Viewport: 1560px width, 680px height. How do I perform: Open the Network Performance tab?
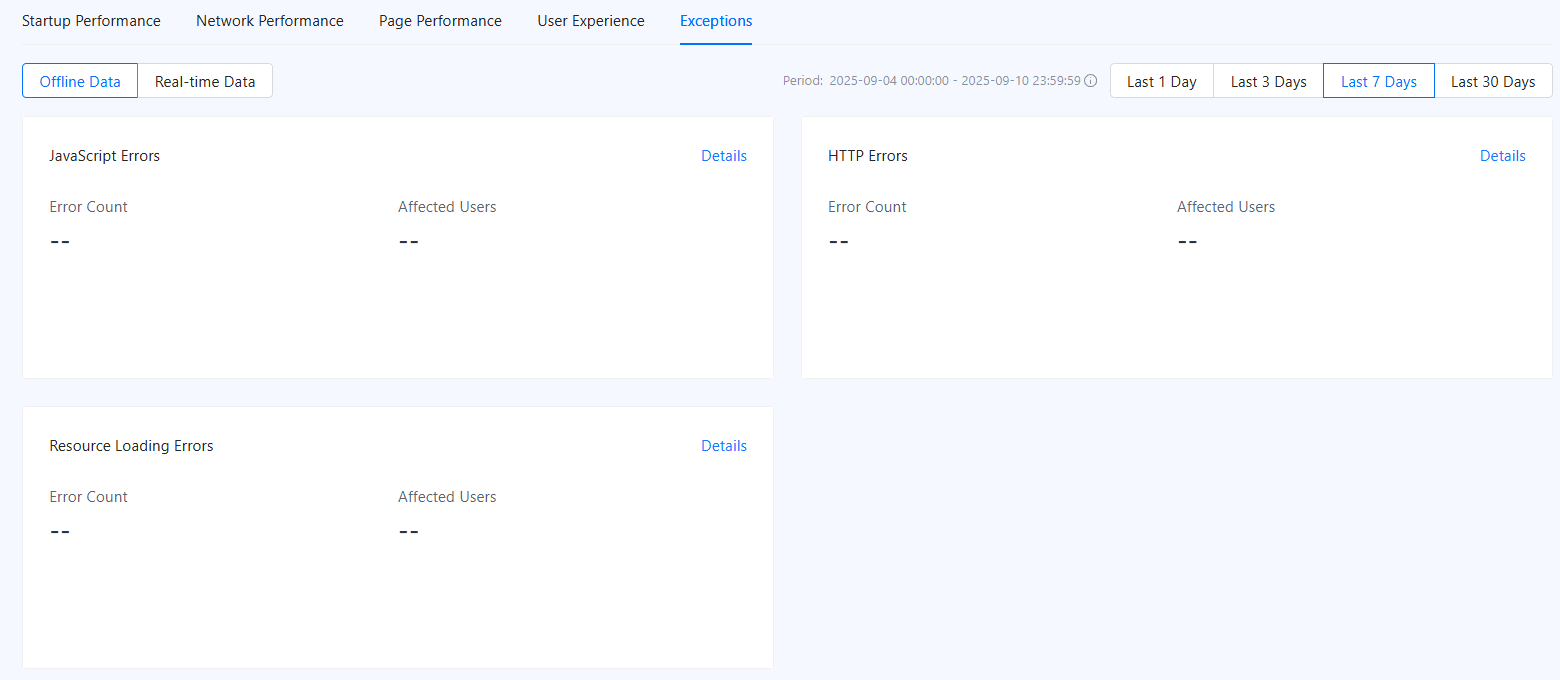pos(269,21)
